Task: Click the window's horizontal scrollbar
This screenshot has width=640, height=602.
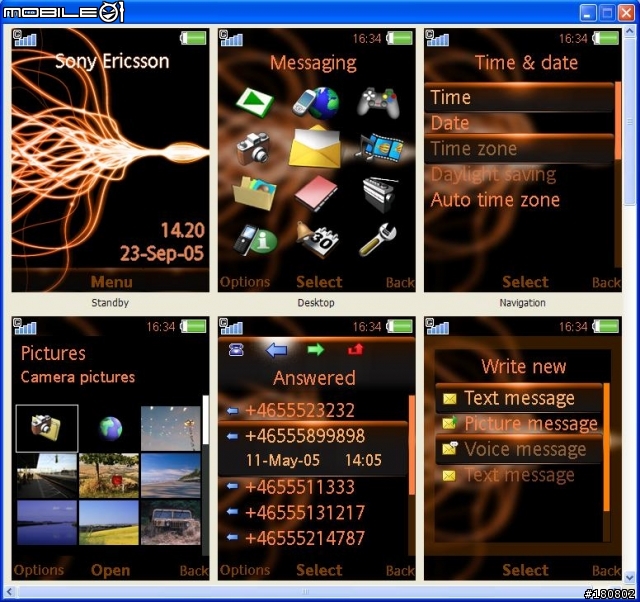Action: (305, 591)
